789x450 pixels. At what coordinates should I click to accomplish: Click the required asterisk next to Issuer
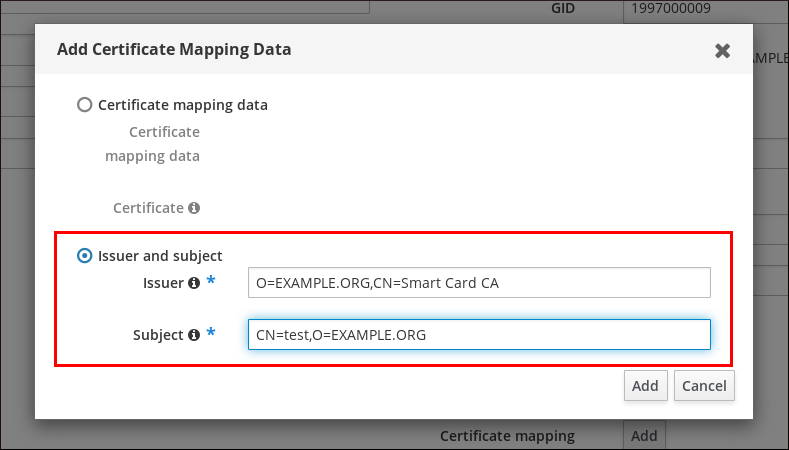tap(211, 283)
